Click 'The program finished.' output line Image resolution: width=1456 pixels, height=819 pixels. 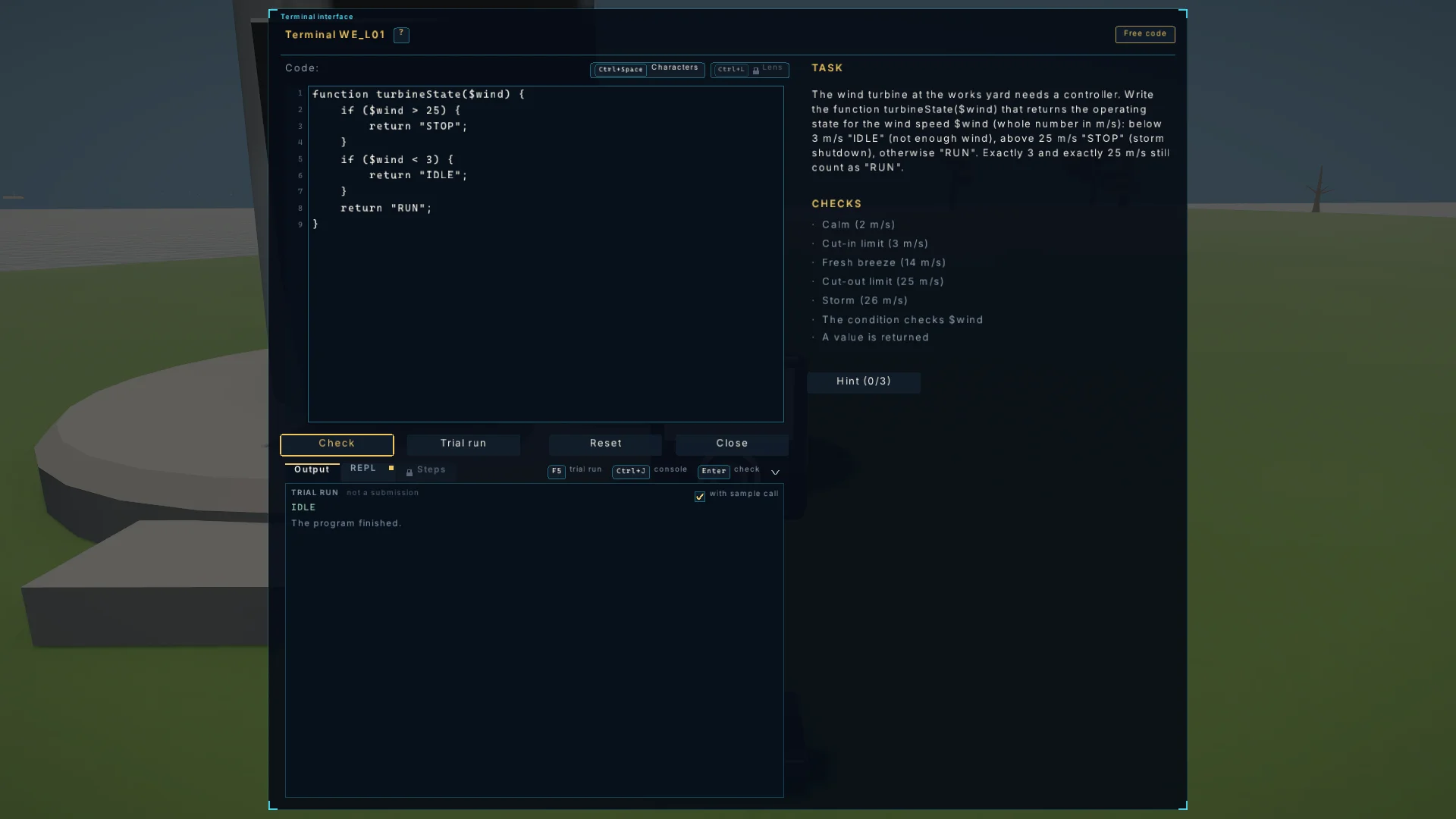coord(347,524)
